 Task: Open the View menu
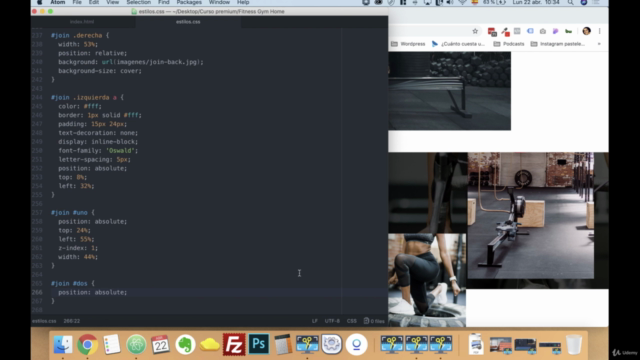[x=113, y=2]
